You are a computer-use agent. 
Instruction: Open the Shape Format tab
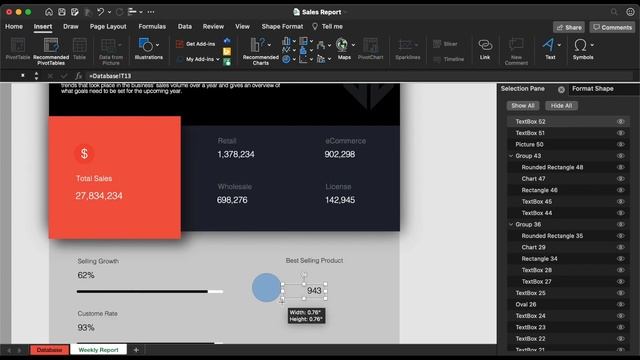click(x=282, y=27)
